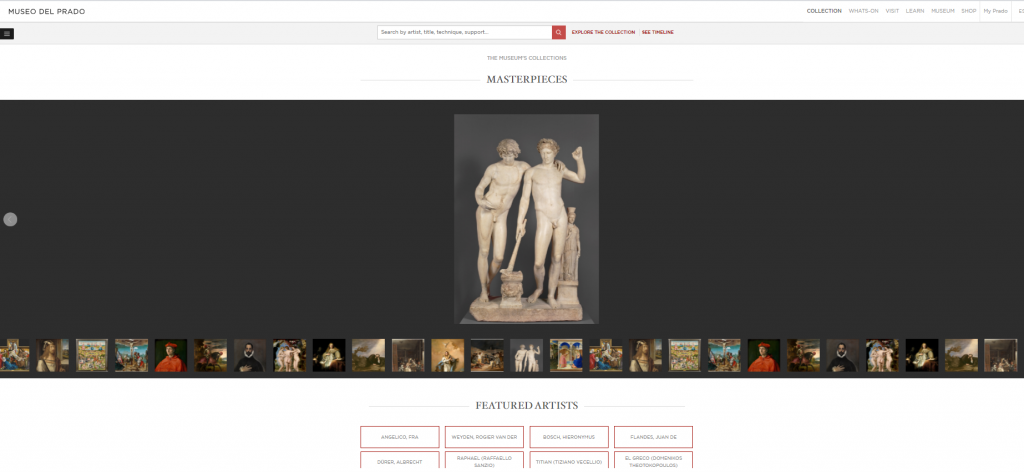The width and height of the screenshot is (1024, 472).
Task: Select the Tiepolo Immaculate Conception thumbnail
Action: [447, 355]
